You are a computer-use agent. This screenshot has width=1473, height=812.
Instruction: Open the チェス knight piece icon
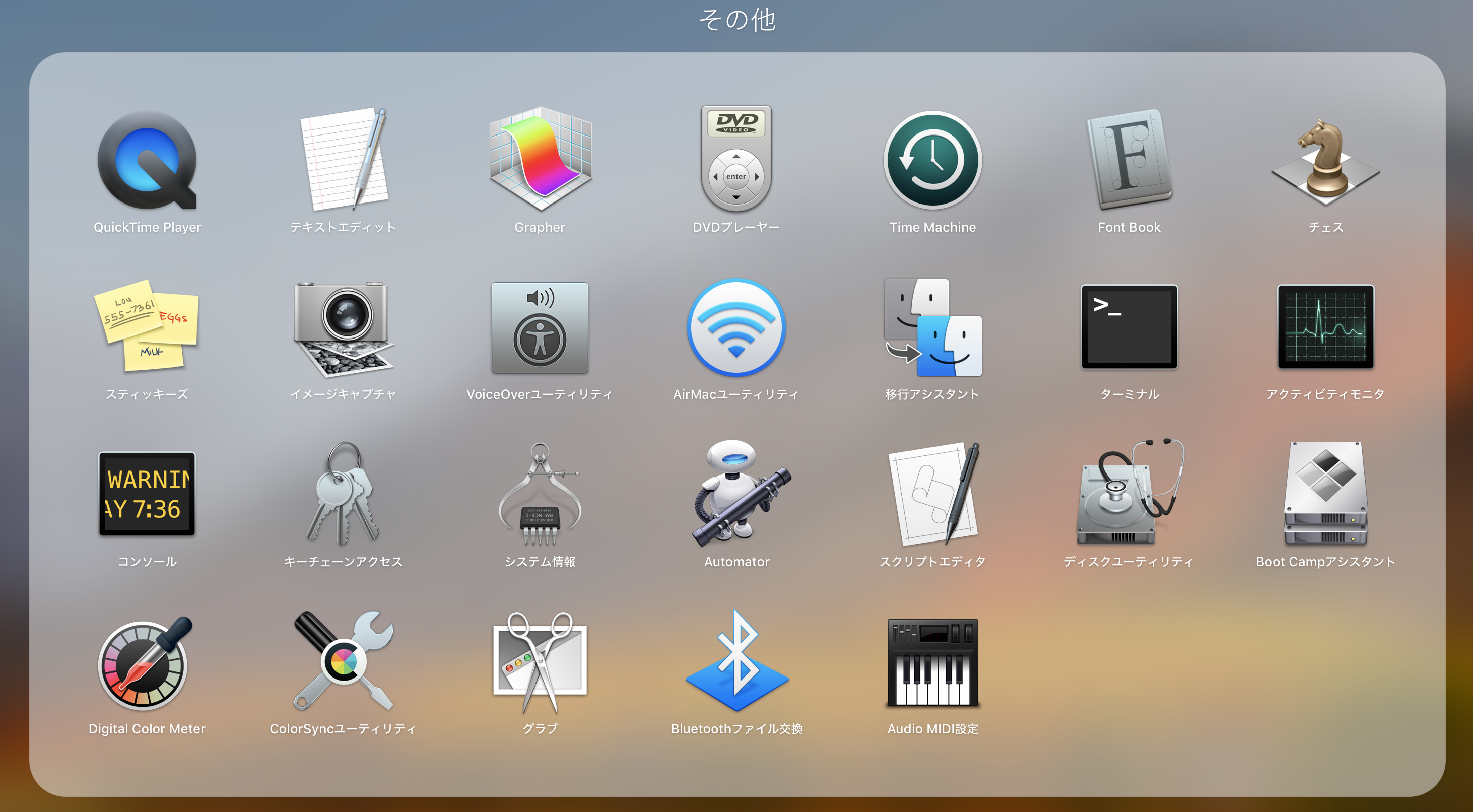(x=1325, y=161)
